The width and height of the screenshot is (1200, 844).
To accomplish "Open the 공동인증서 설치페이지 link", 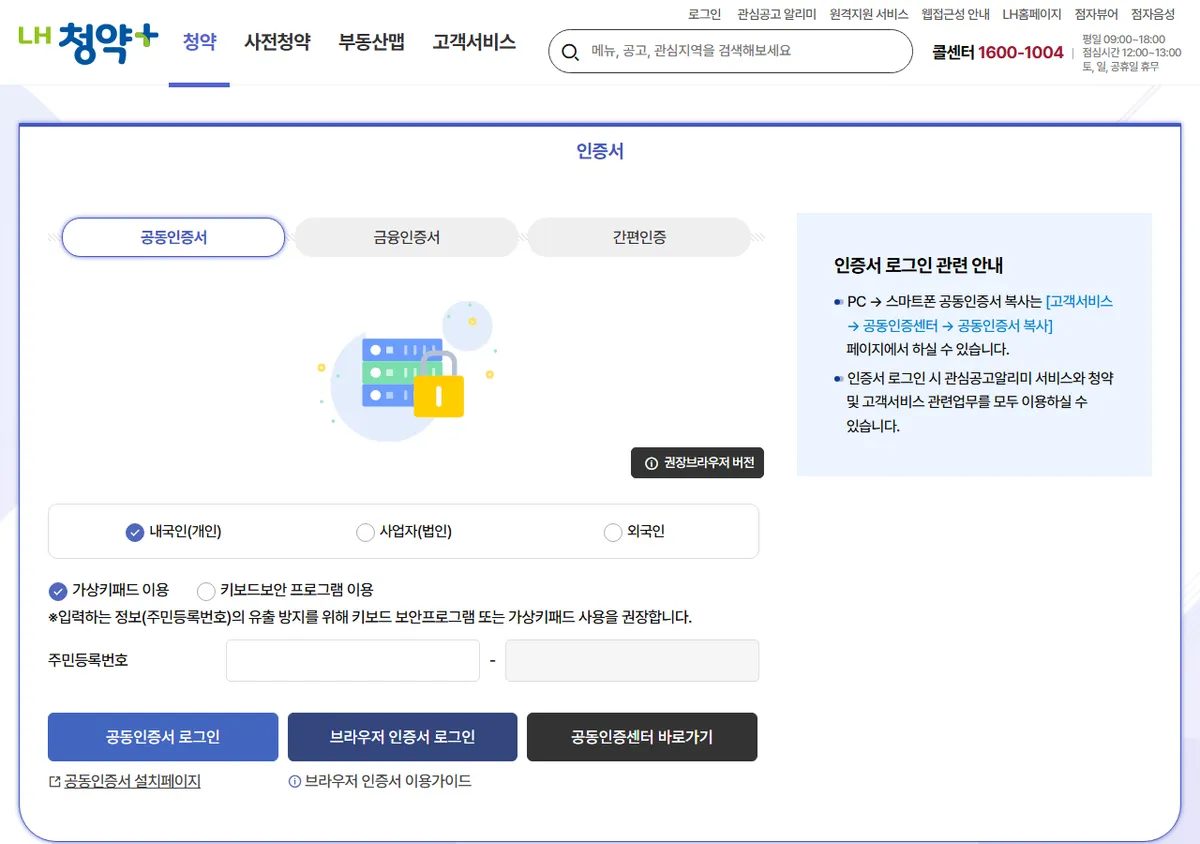I will click(x=132, y=781).
